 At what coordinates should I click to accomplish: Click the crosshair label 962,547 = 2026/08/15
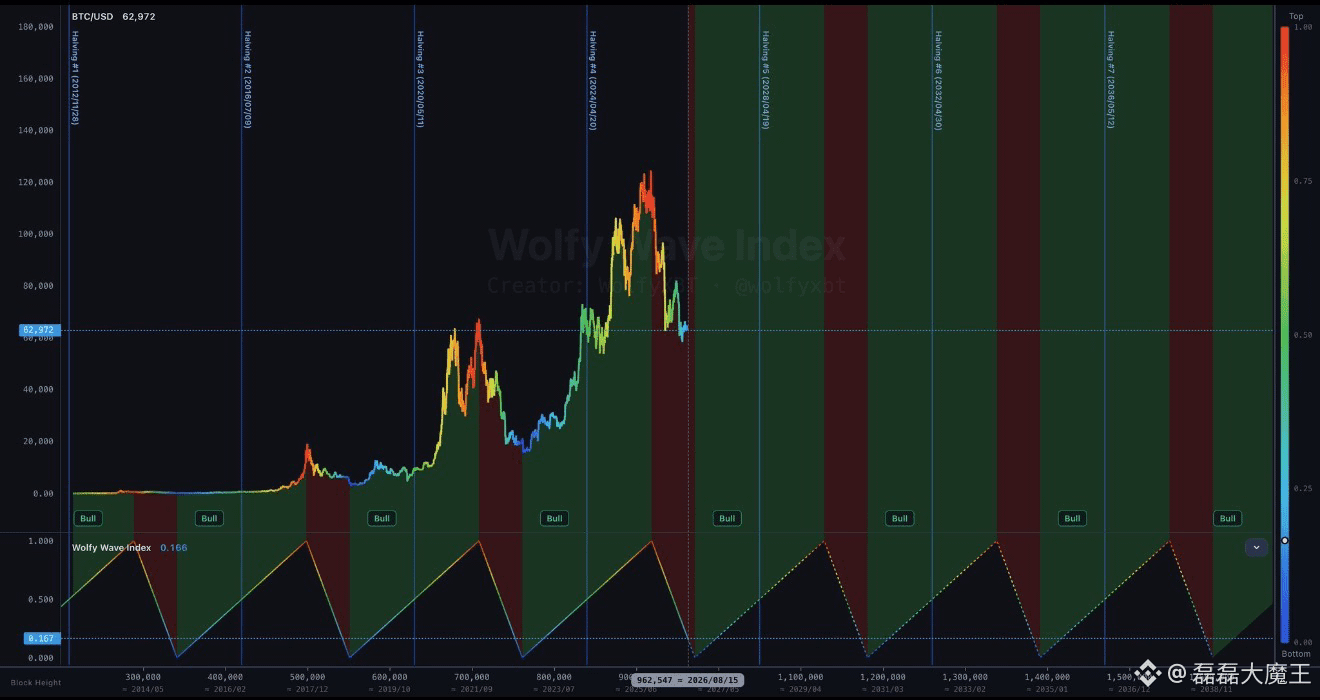(x=687, y=679)
